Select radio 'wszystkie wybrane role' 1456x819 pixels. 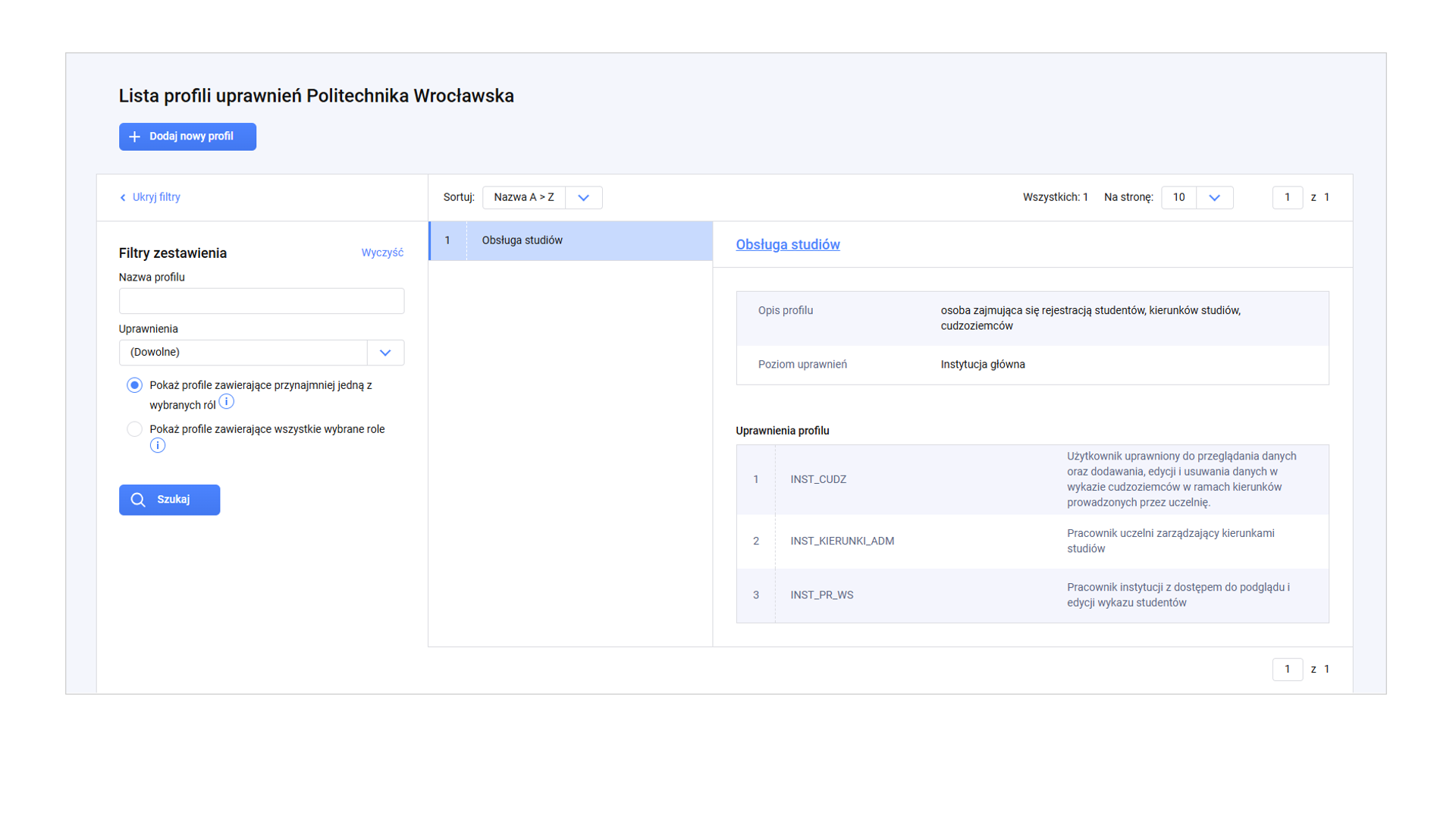pyautogui.click(x=134, y=429)
